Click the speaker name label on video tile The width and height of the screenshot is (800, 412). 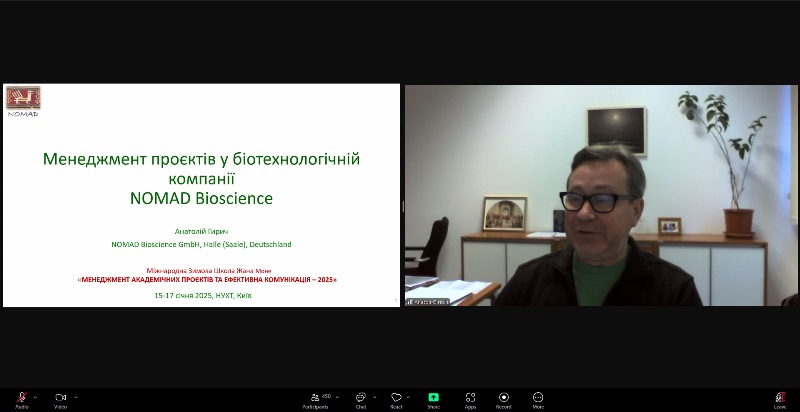tap(428, 302)
